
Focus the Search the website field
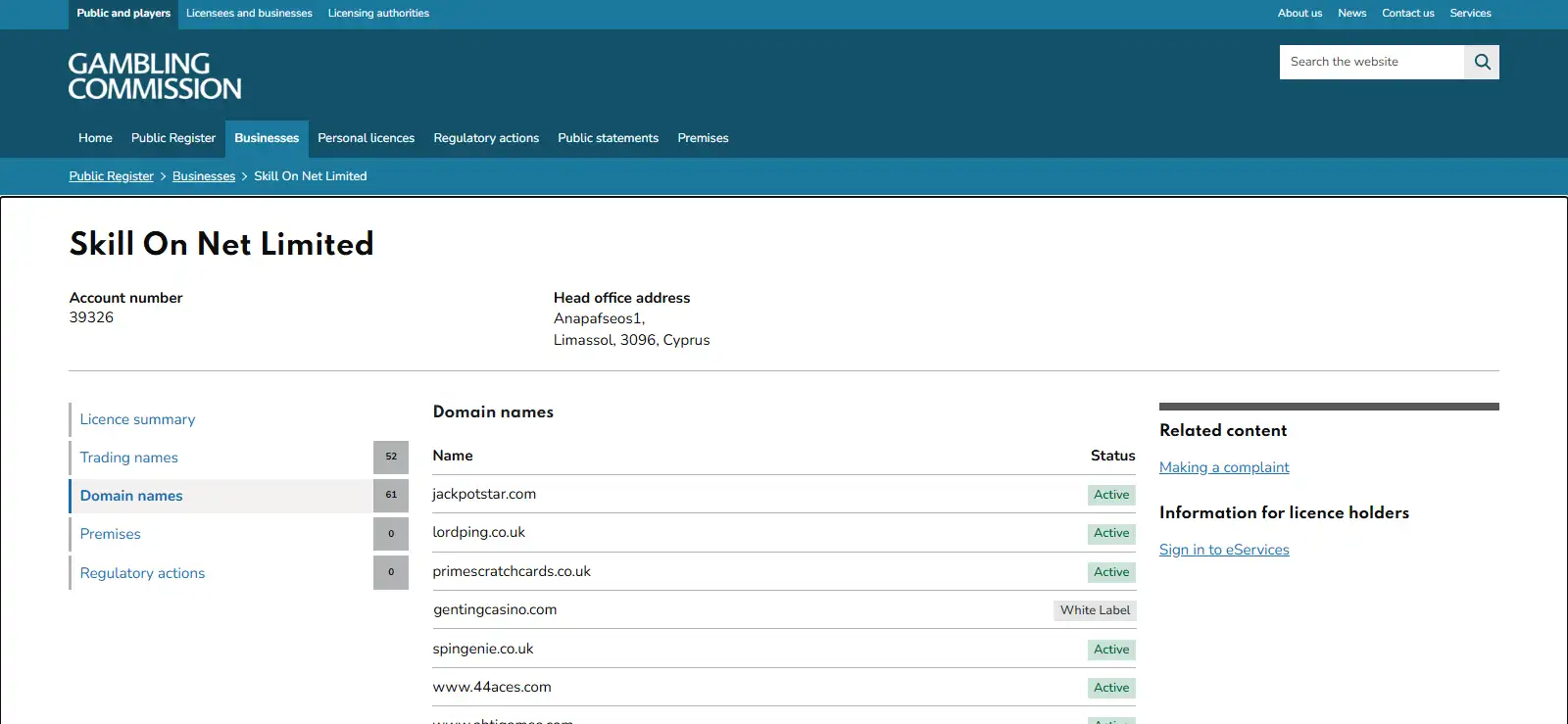[x=1372, y=62]
